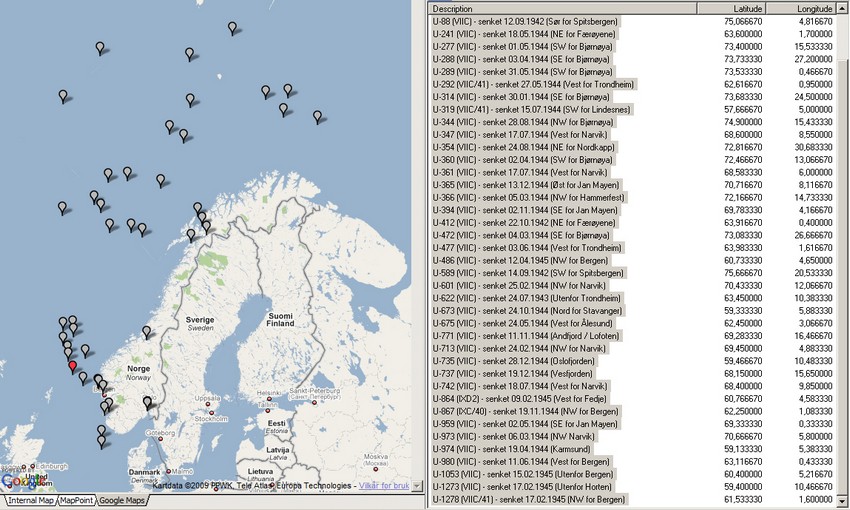Select the lone marker on the Trondheim coast

146,332
